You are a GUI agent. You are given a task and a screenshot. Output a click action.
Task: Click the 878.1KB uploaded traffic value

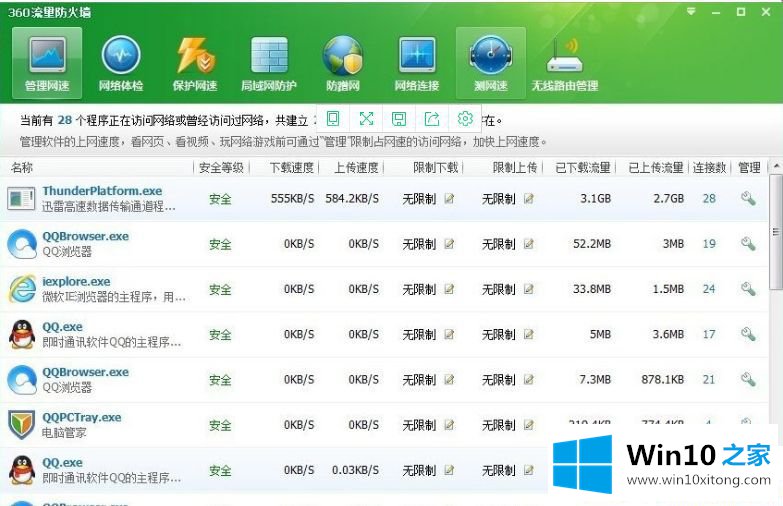[663, 380]
